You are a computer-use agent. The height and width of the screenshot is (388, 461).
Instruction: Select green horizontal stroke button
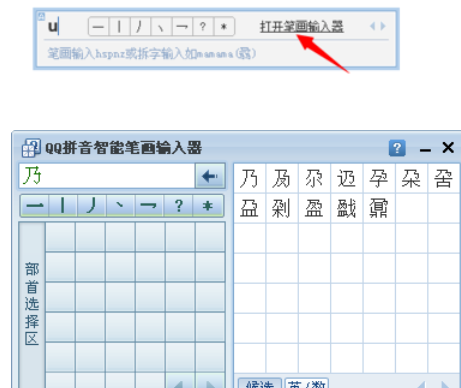(35, 206)
